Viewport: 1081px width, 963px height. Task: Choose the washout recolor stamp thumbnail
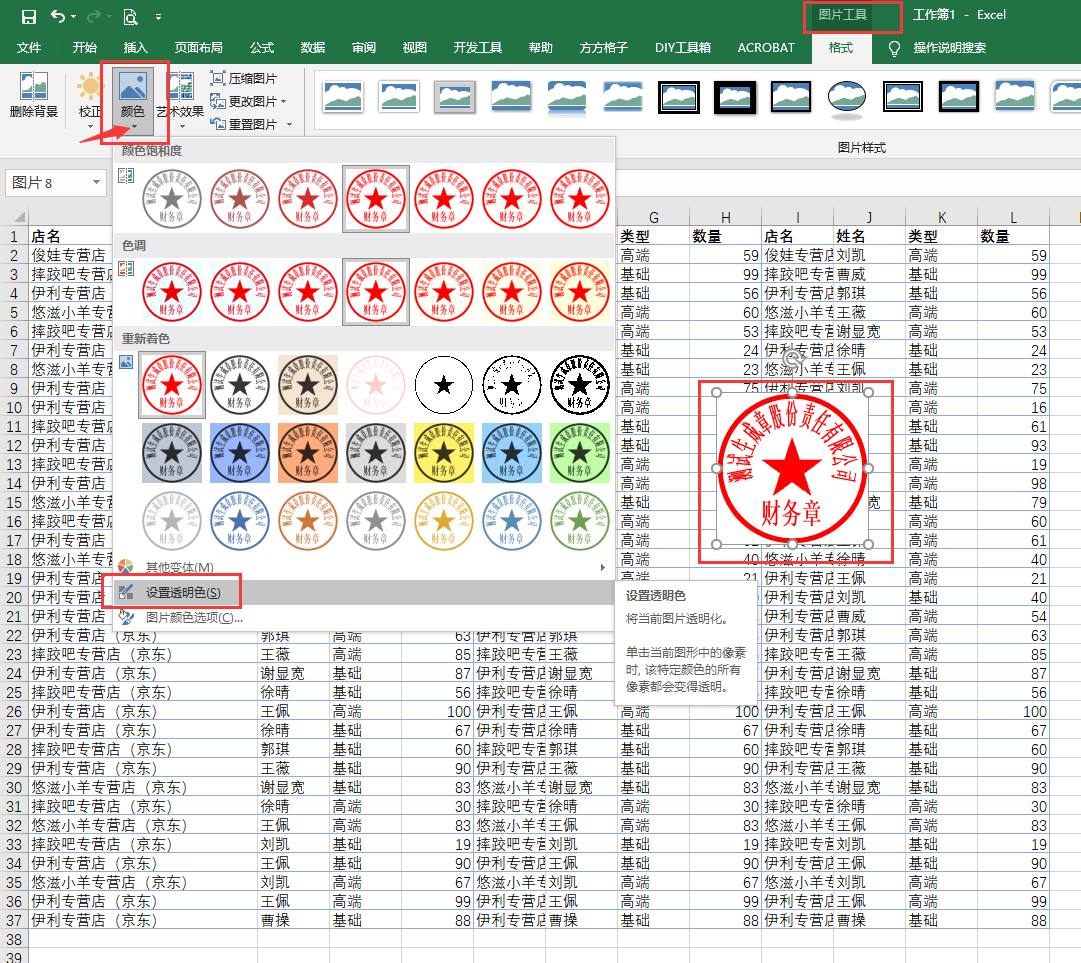click(376, 385)
